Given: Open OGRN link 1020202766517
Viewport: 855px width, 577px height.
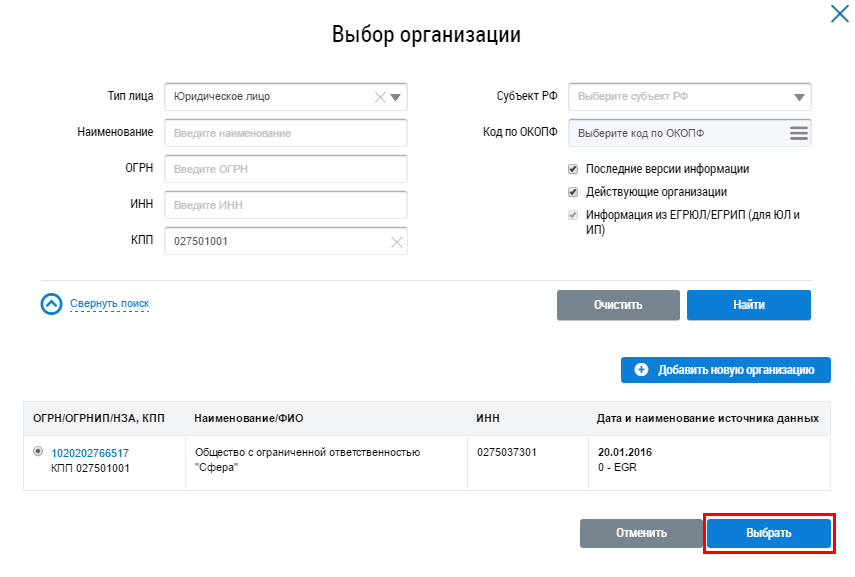Looking at the screenshot, I should pos(90,453).
